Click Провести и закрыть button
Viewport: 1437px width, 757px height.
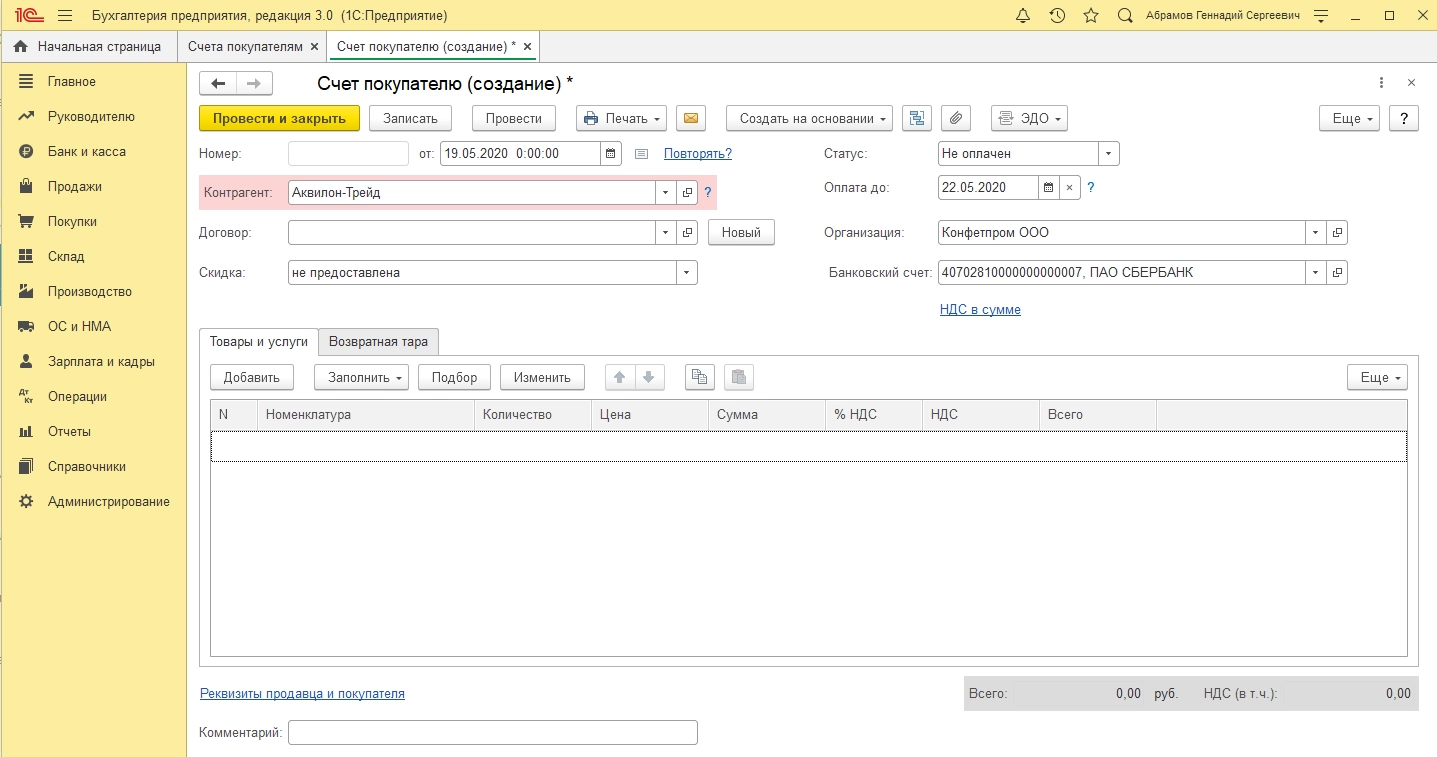pyautogui.click(x=279, y=118)
